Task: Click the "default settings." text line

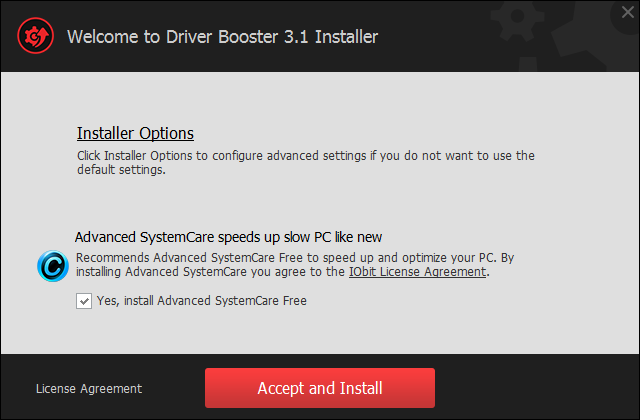Action: (x=121, y=169)
